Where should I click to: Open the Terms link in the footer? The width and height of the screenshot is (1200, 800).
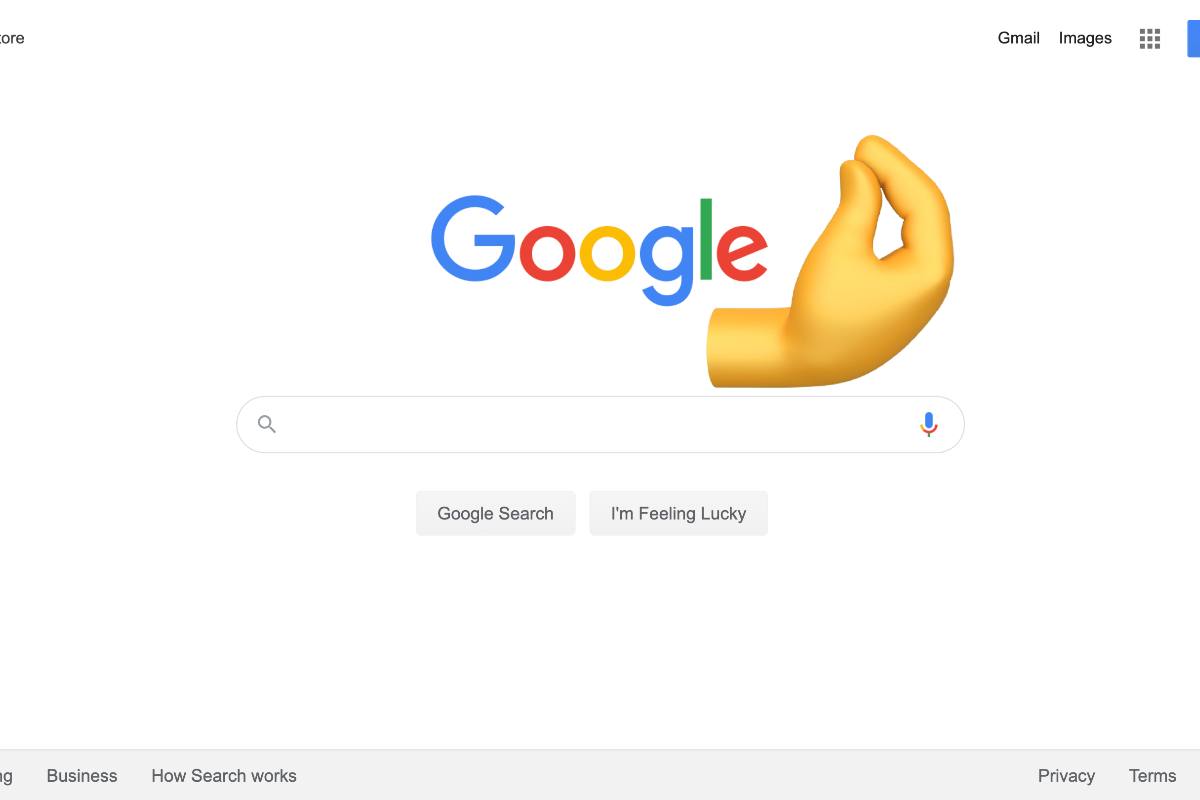pyautogui.click(x=1153, y=776)
